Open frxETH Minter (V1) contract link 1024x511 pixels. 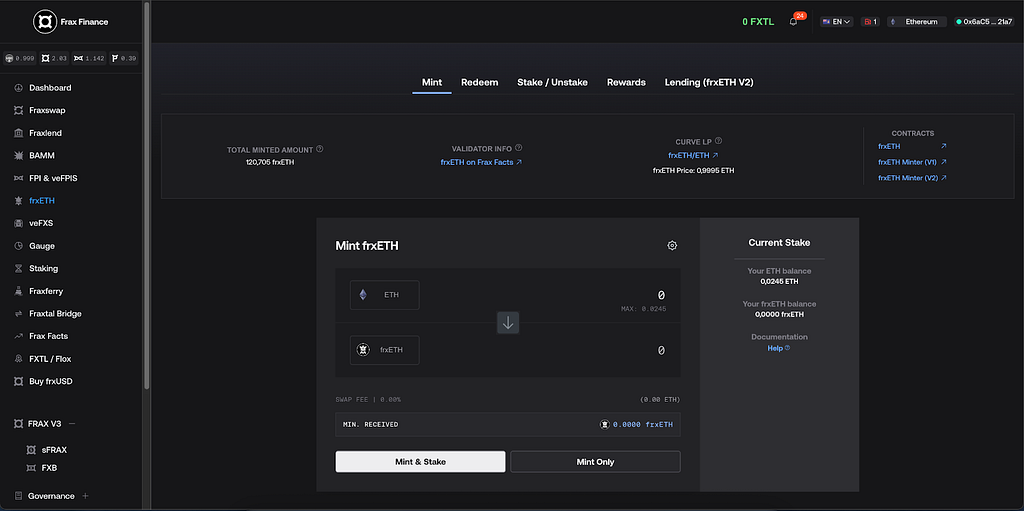(x=912, y=162)
